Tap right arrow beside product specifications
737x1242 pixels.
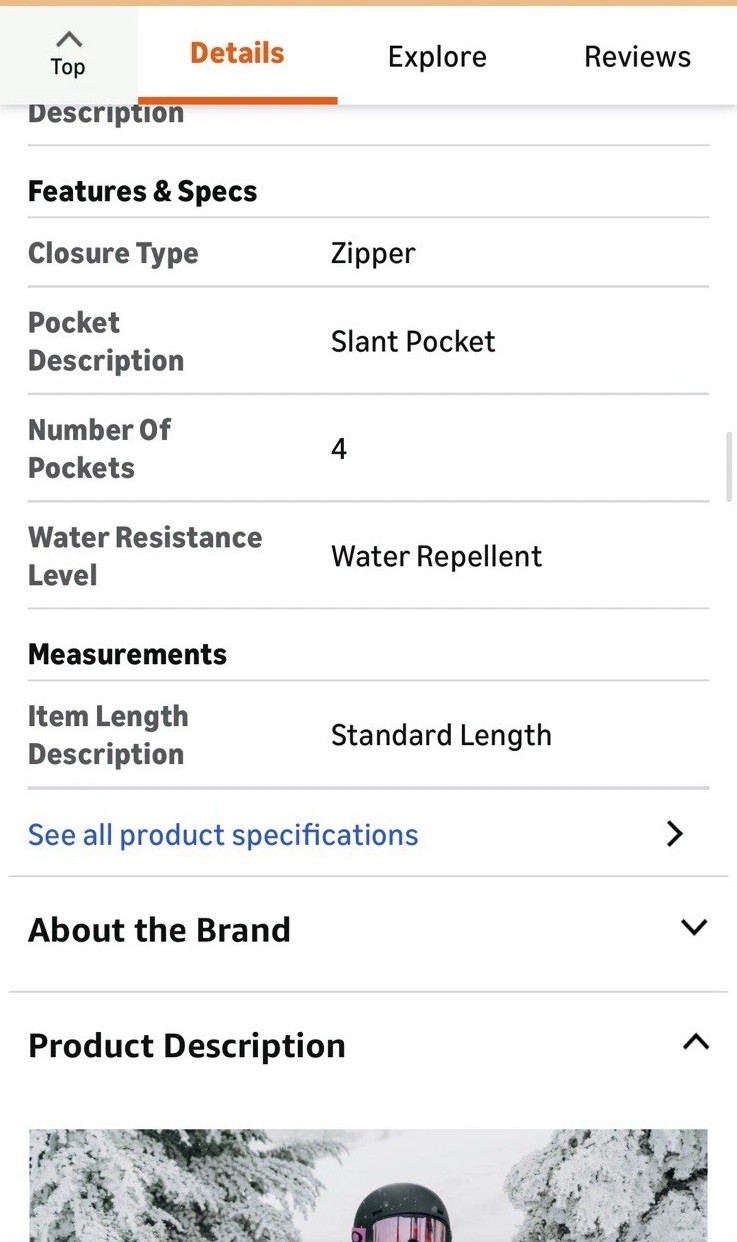click(x=675, y=834)
